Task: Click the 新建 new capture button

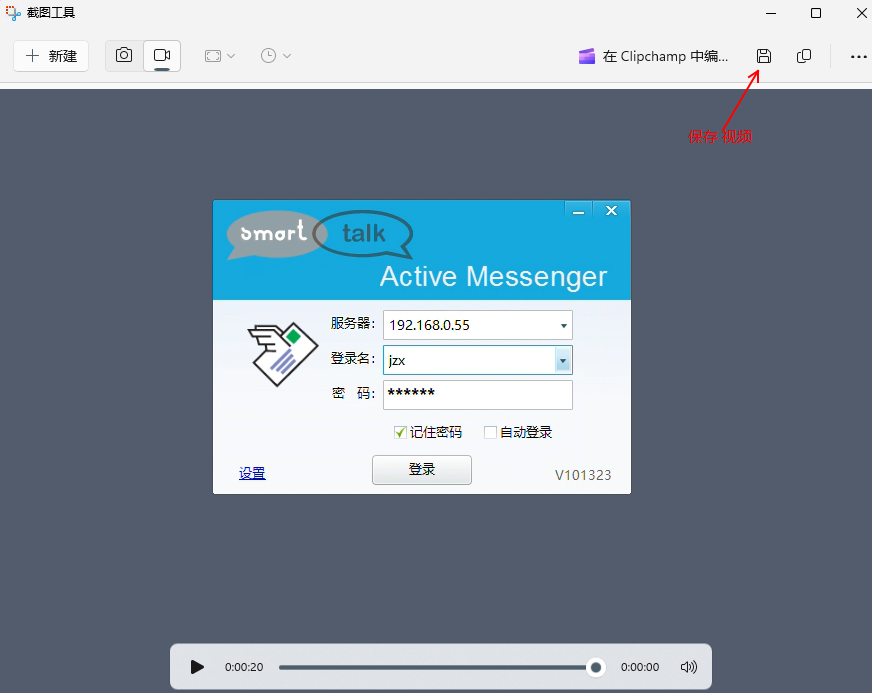Action: coord(51,56)
